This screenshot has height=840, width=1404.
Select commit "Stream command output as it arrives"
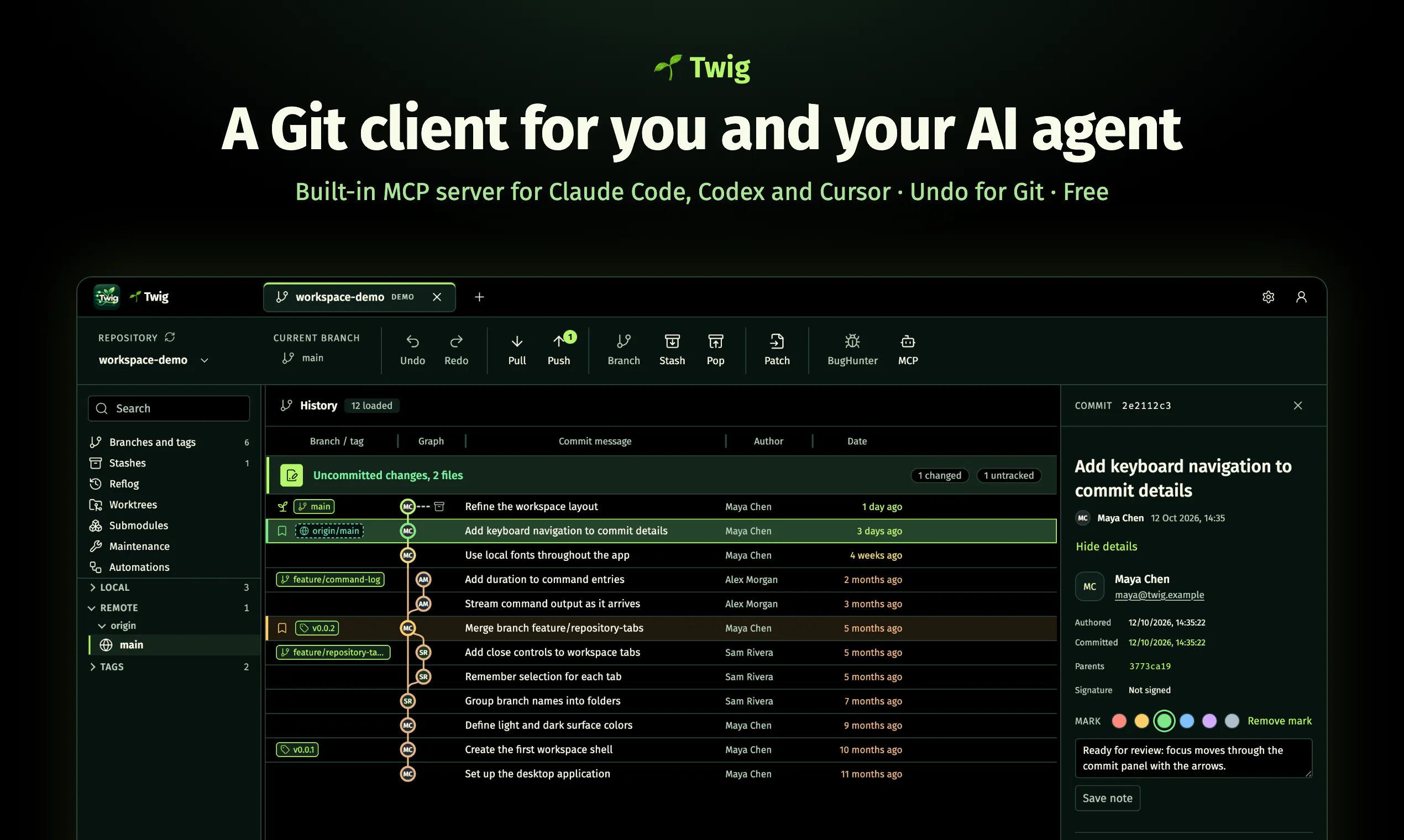pyautogui.click(x=661, y=604)
